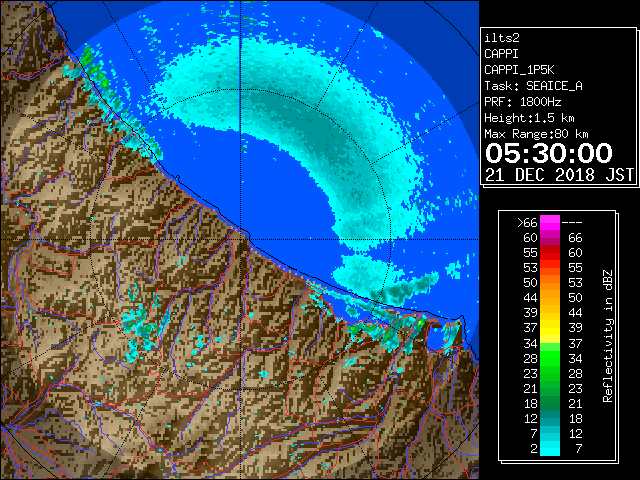Pick the purple 60–66 dBZ swatch
Image resolution: width=640 pixels, height=480 pixels.
(x=550, y=238)
